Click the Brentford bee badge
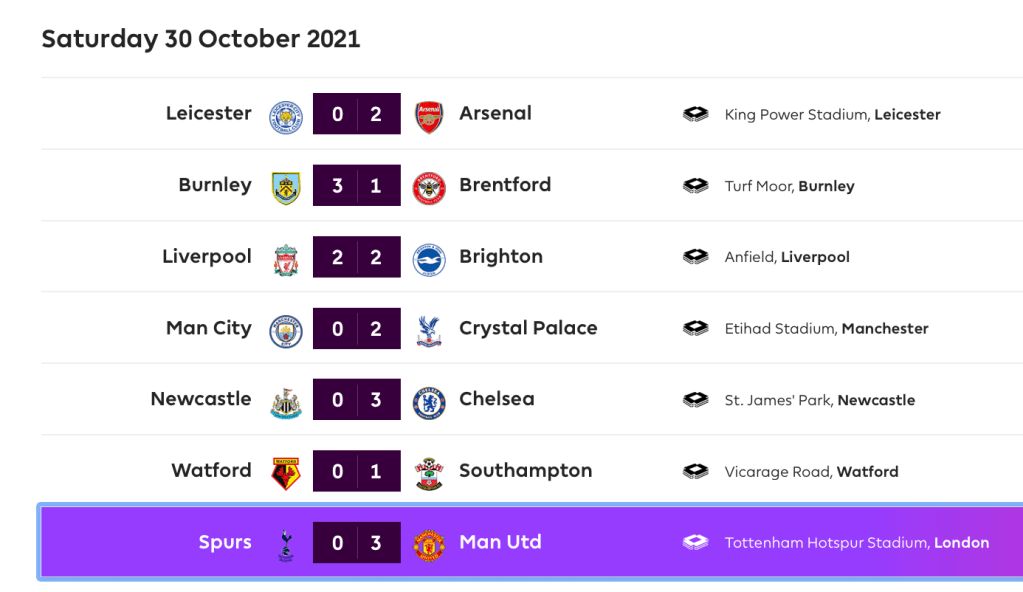This screenshot has width=1023, height=592. 428,186
